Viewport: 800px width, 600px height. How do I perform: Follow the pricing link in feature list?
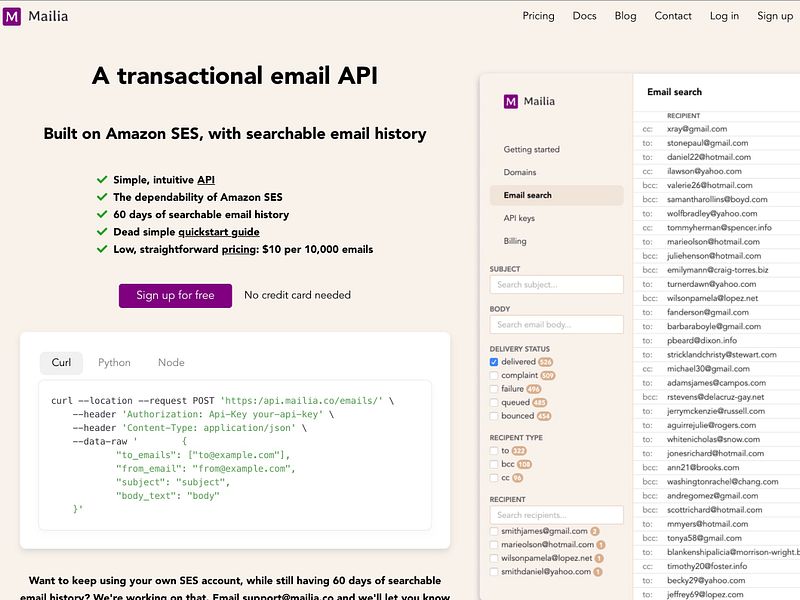pyautogui.click(x=239, y=249)
